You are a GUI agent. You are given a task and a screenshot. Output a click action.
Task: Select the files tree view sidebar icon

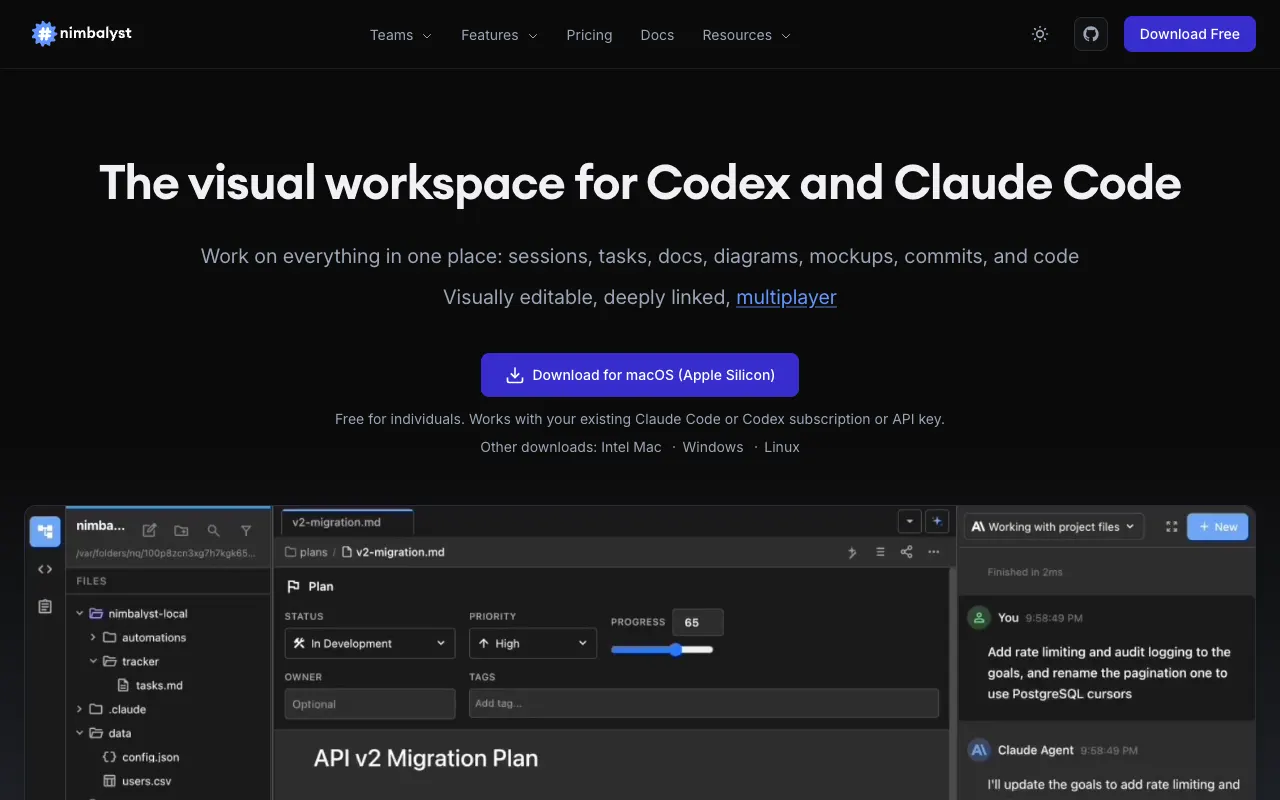click(x=45, y=531)
